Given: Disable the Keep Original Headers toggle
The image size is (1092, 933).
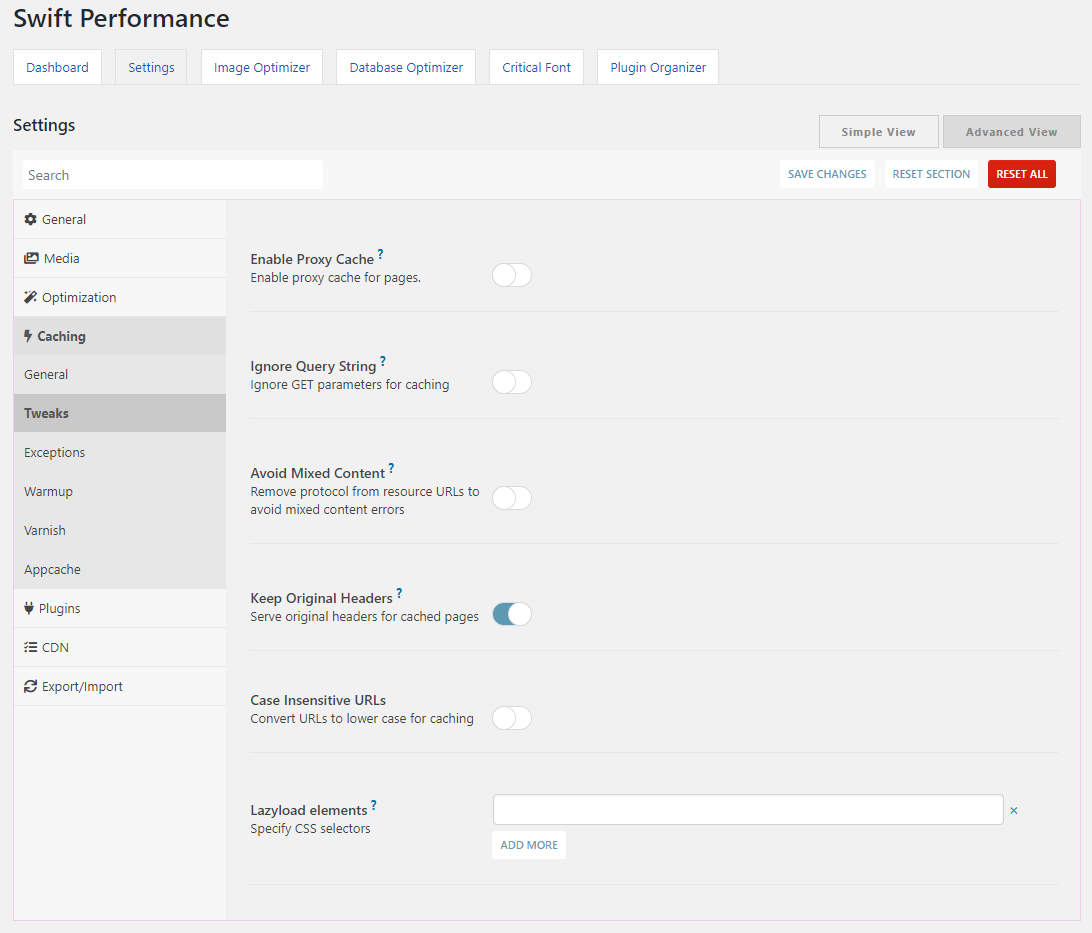Looking at the screenshot, I should click(x=512, y=614).
